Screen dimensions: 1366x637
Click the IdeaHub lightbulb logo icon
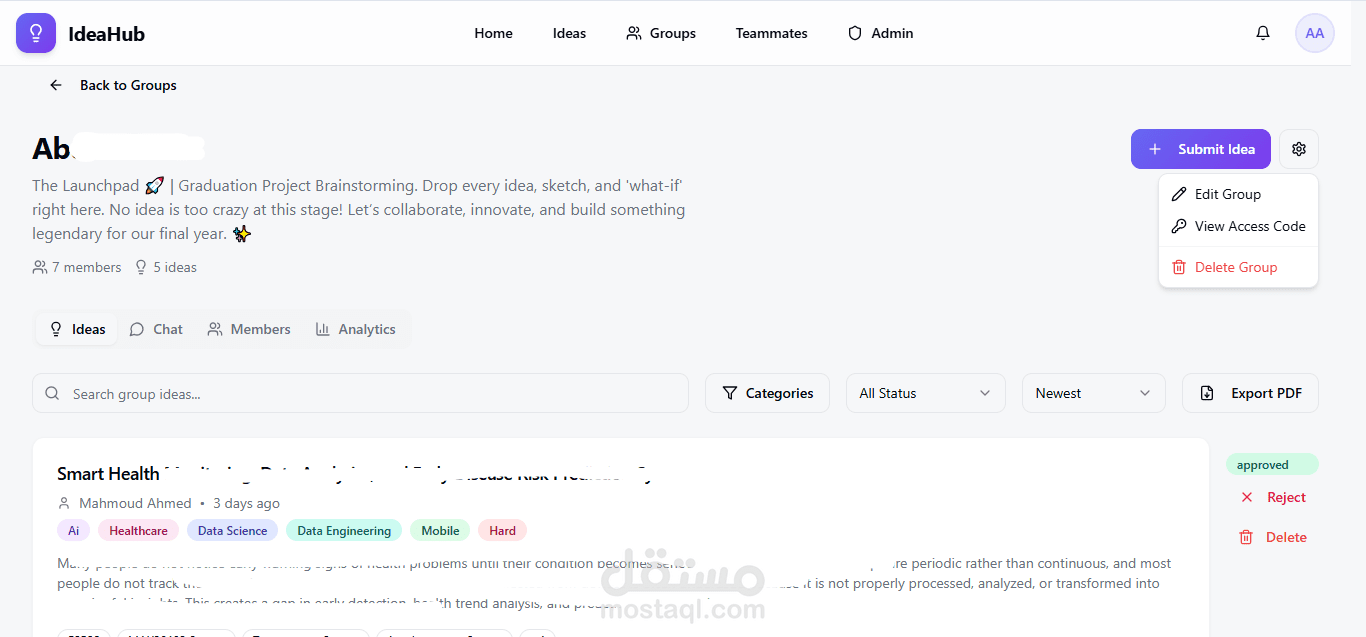click(36, 33)
